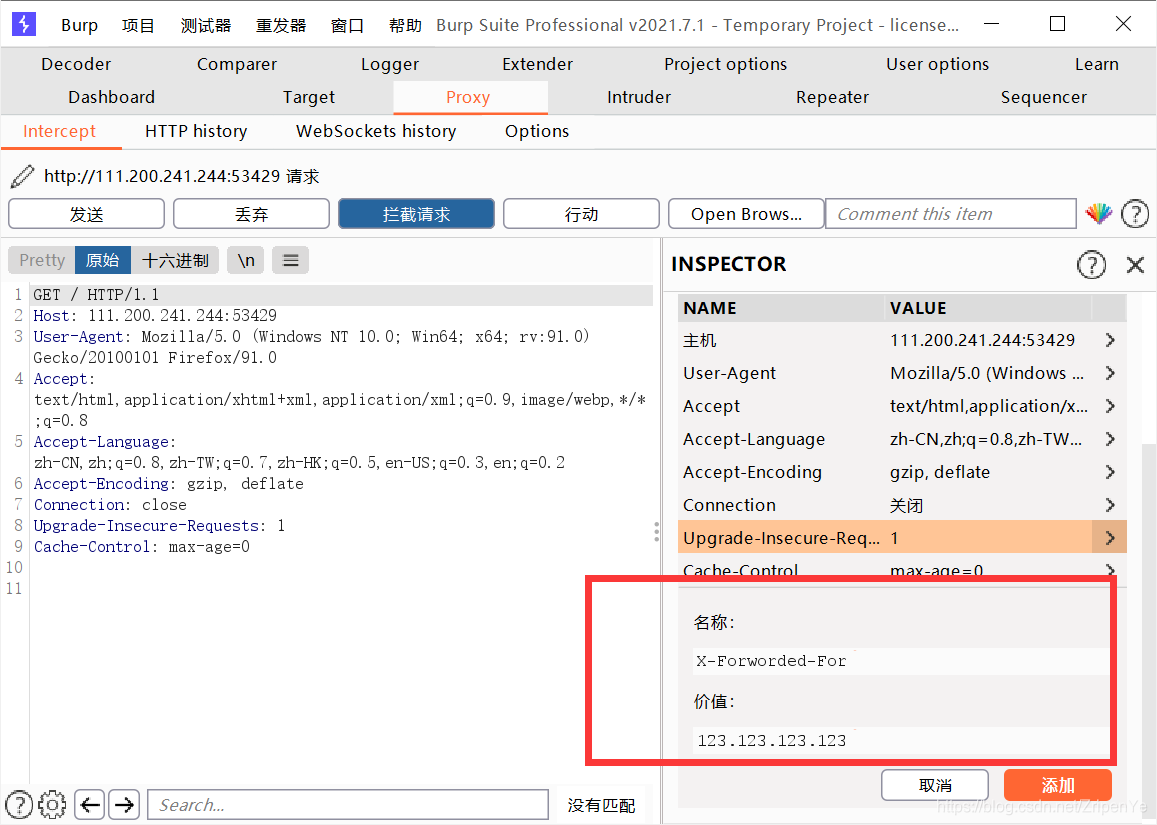Open search settings gear icon
1157x825 pixels.
[52, 804]
